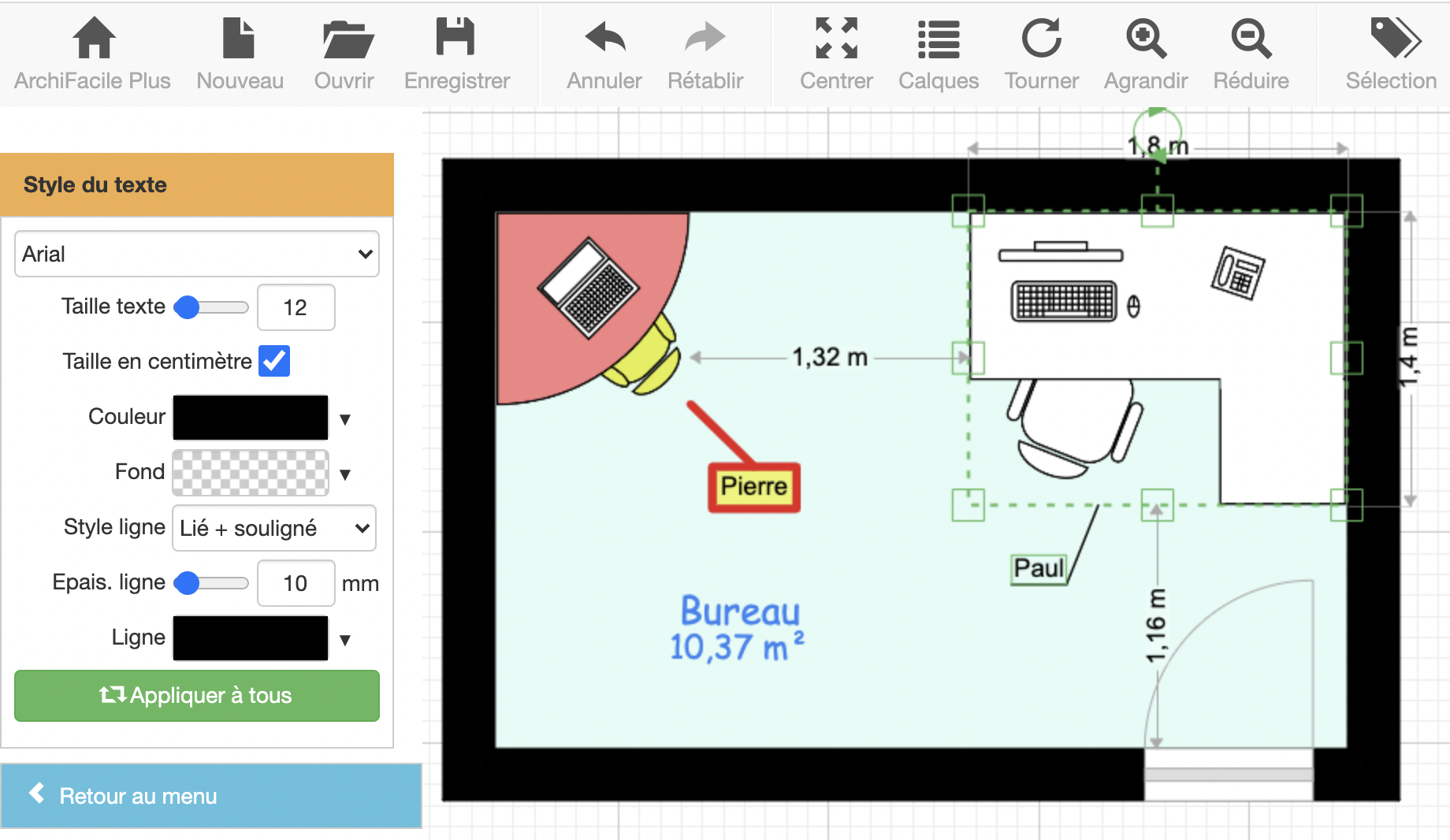Open the Fond background color picker
Screen dimensions: 1450x840
pyautogui.click(x=251, y=473)
